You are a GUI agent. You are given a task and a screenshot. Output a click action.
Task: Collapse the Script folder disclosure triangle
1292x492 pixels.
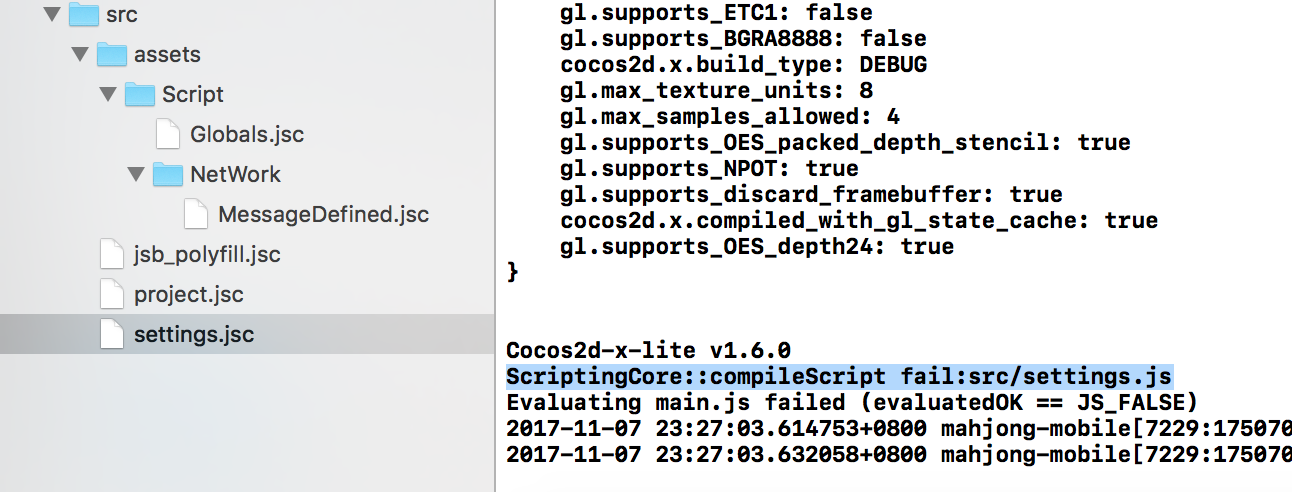coord(108,94)
